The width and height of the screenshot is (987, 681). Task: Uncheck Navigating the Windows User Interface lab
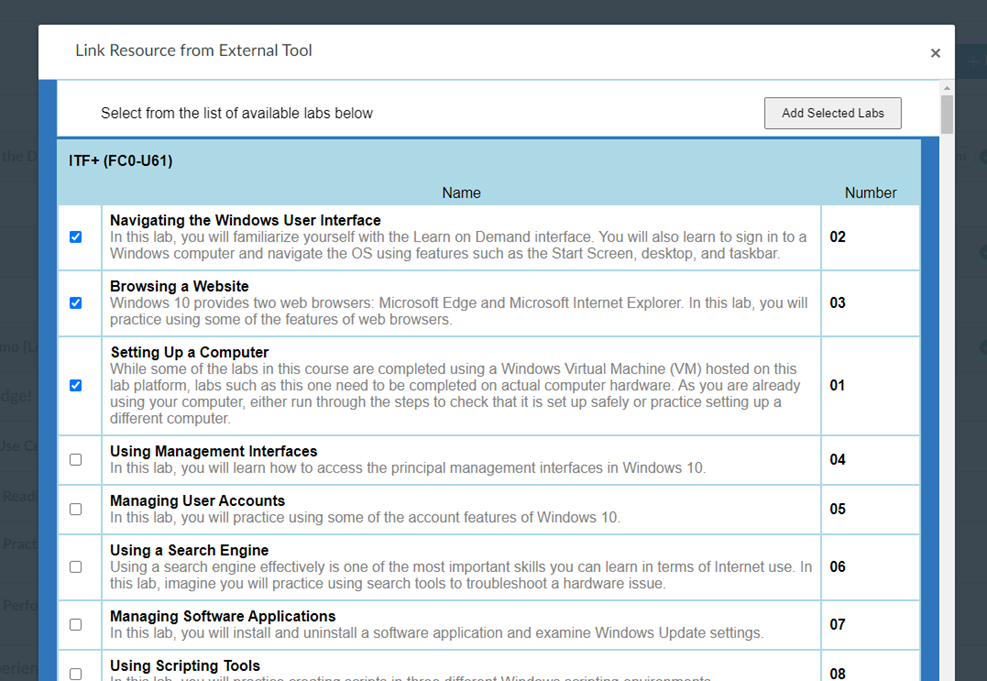76,237
